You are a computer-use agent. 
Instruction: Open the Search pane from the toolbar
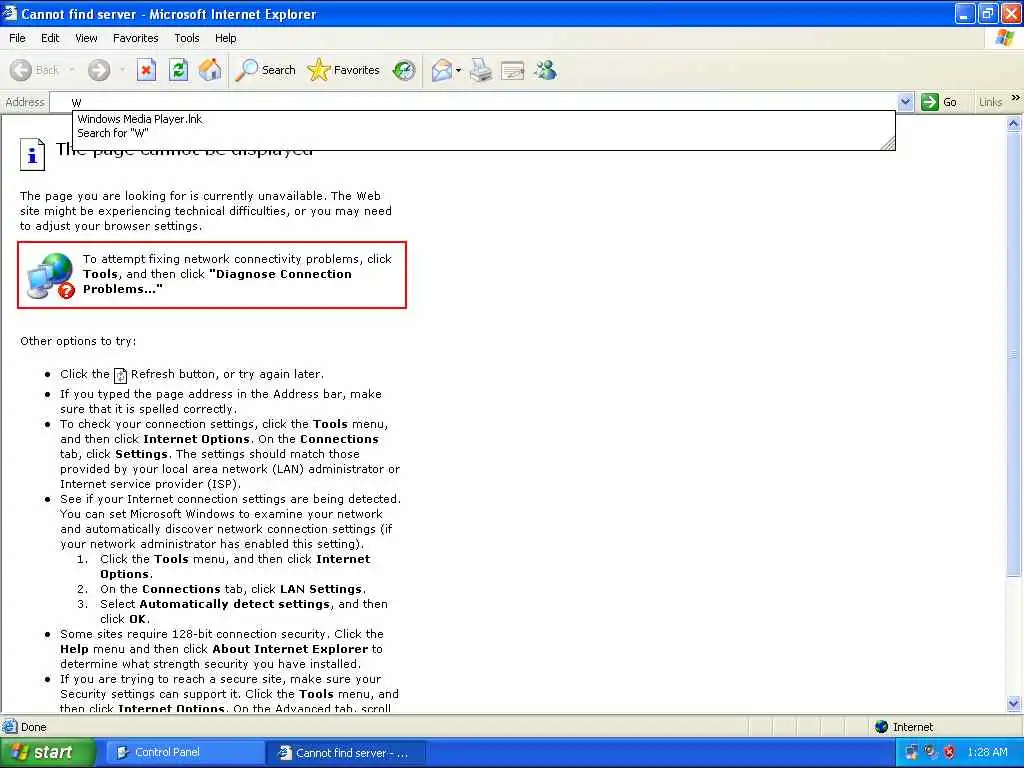(x=265, y=70)
